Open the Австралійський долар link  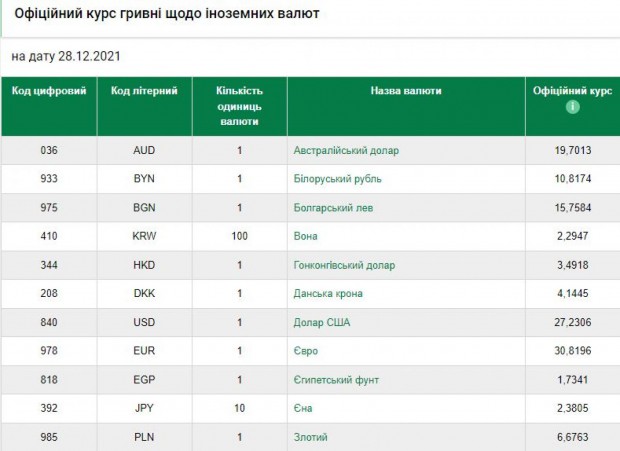pos(346,151)
